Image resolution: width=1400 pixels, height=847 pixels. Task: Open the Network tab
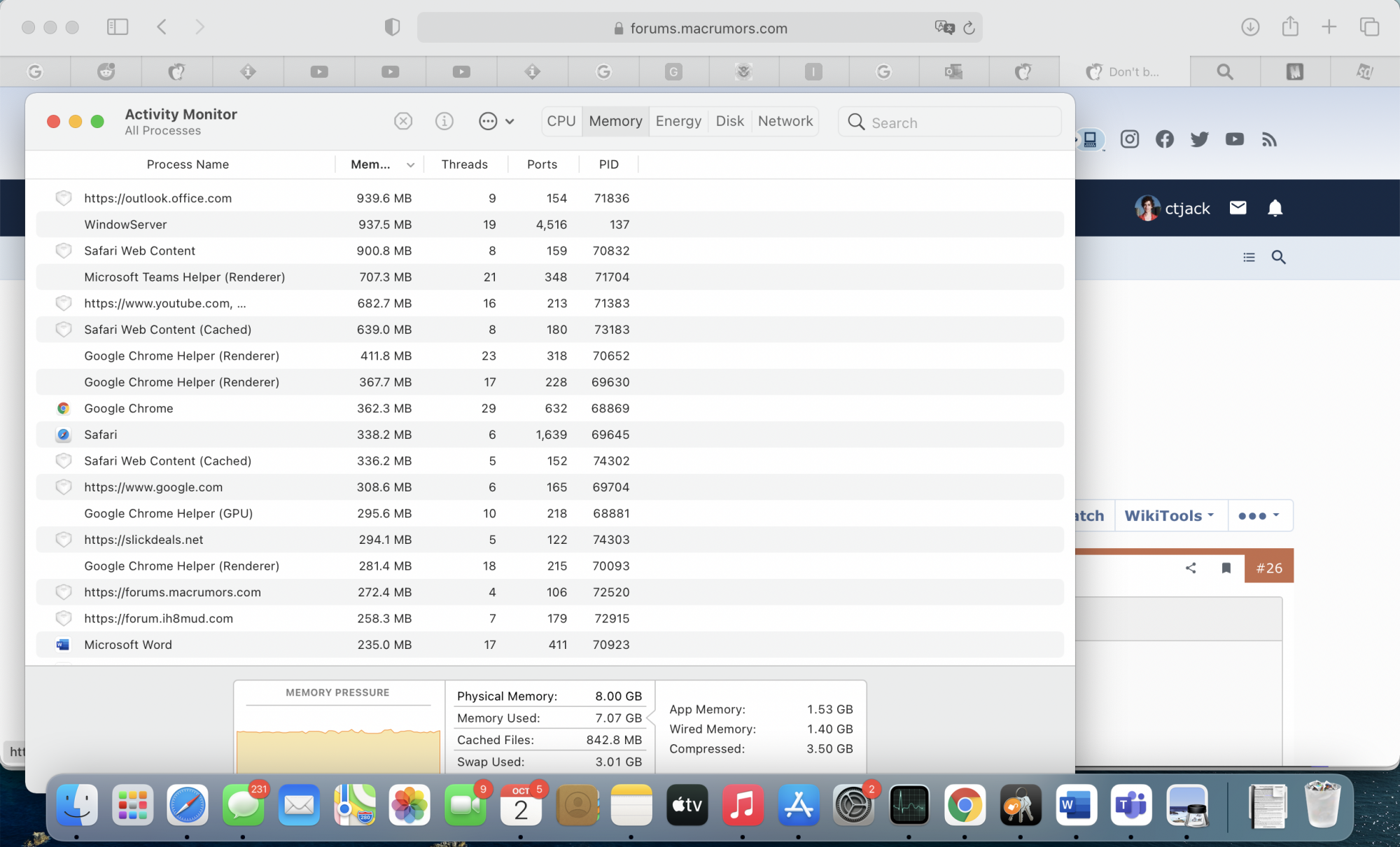[785, 121]
